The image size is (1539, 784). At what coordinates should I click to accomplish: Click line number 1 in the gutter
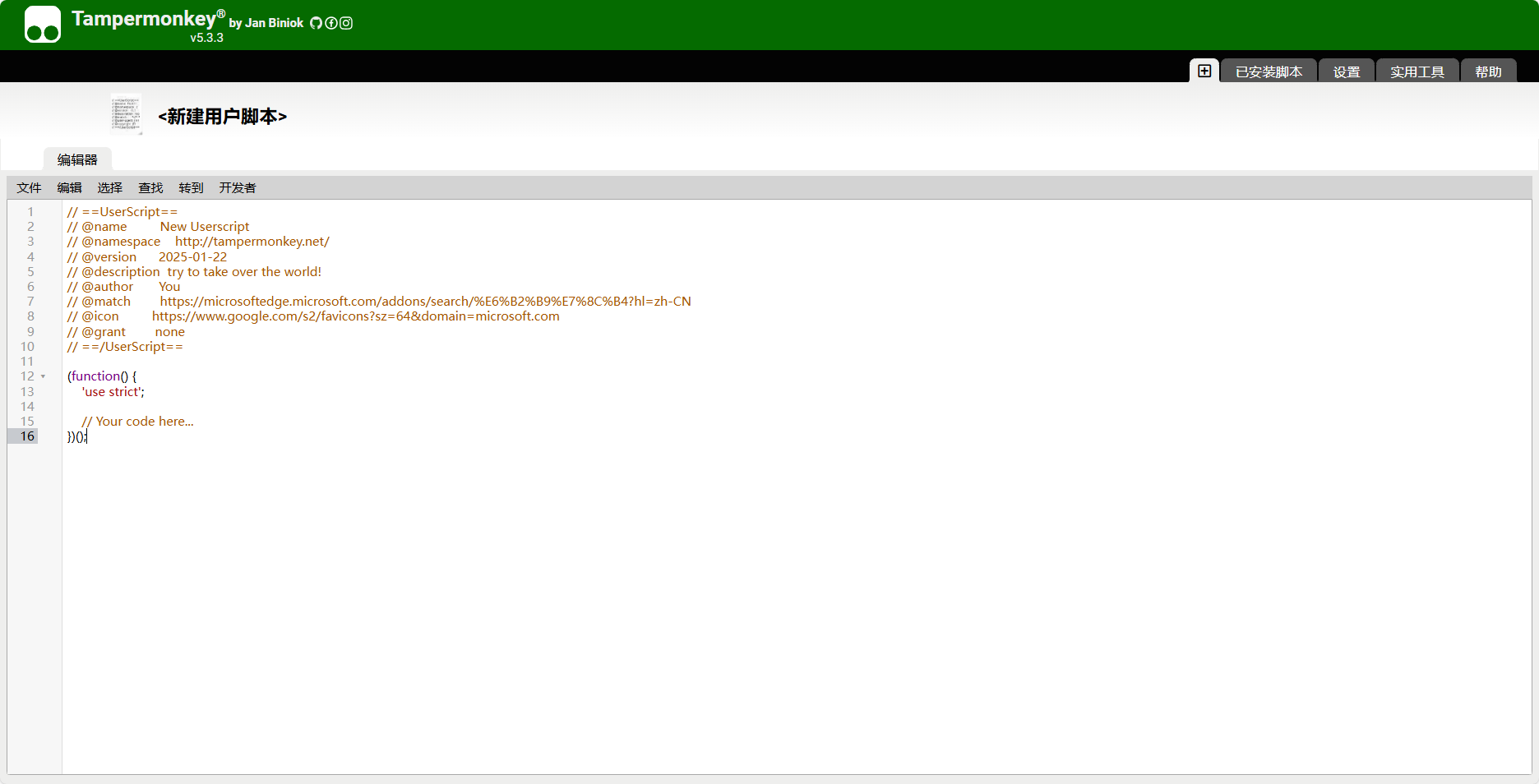pyautogui.click(x=30, y=212)
